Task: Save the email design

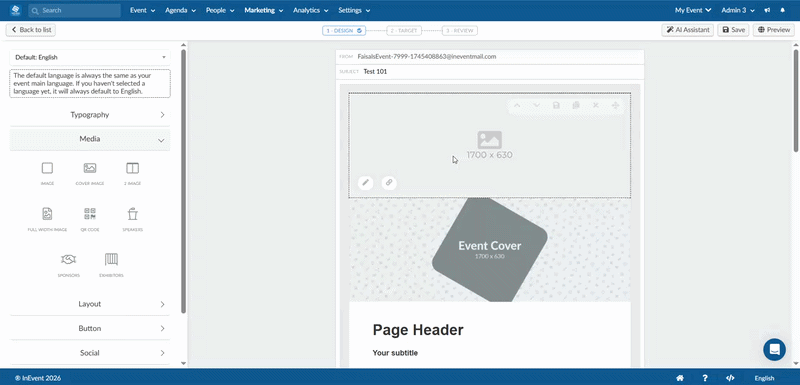Action: tap(733, 30)
